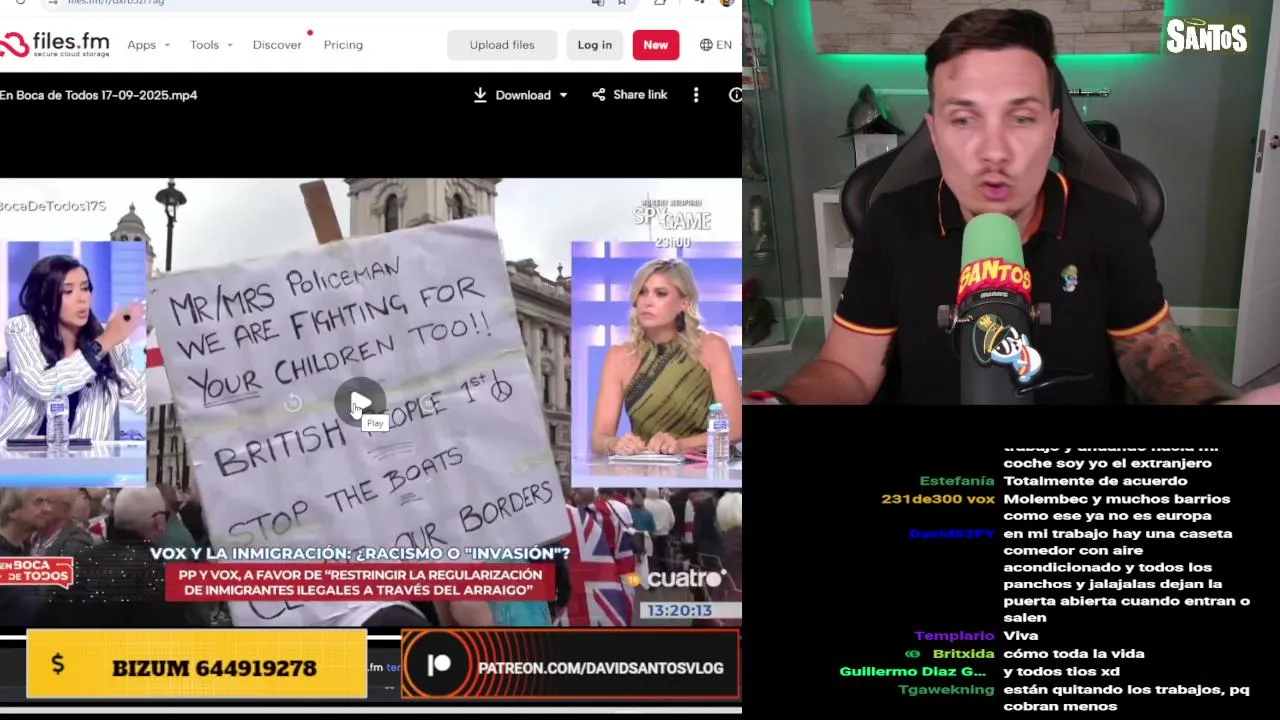Click chat username Guillermo Diaz G...

point(913,672)
